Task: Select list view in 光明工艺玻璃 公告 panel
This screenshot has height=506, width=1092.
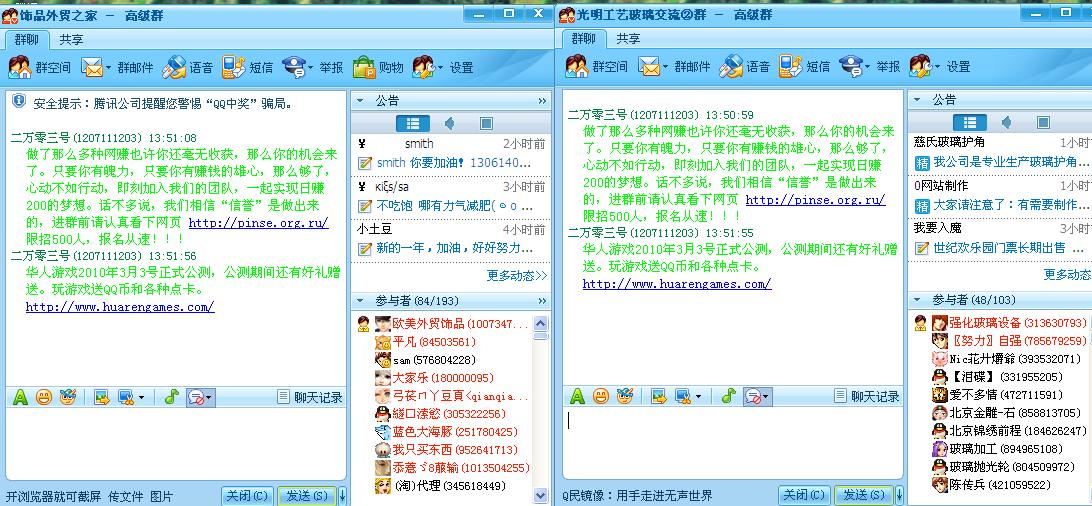Action: [969, 123]
